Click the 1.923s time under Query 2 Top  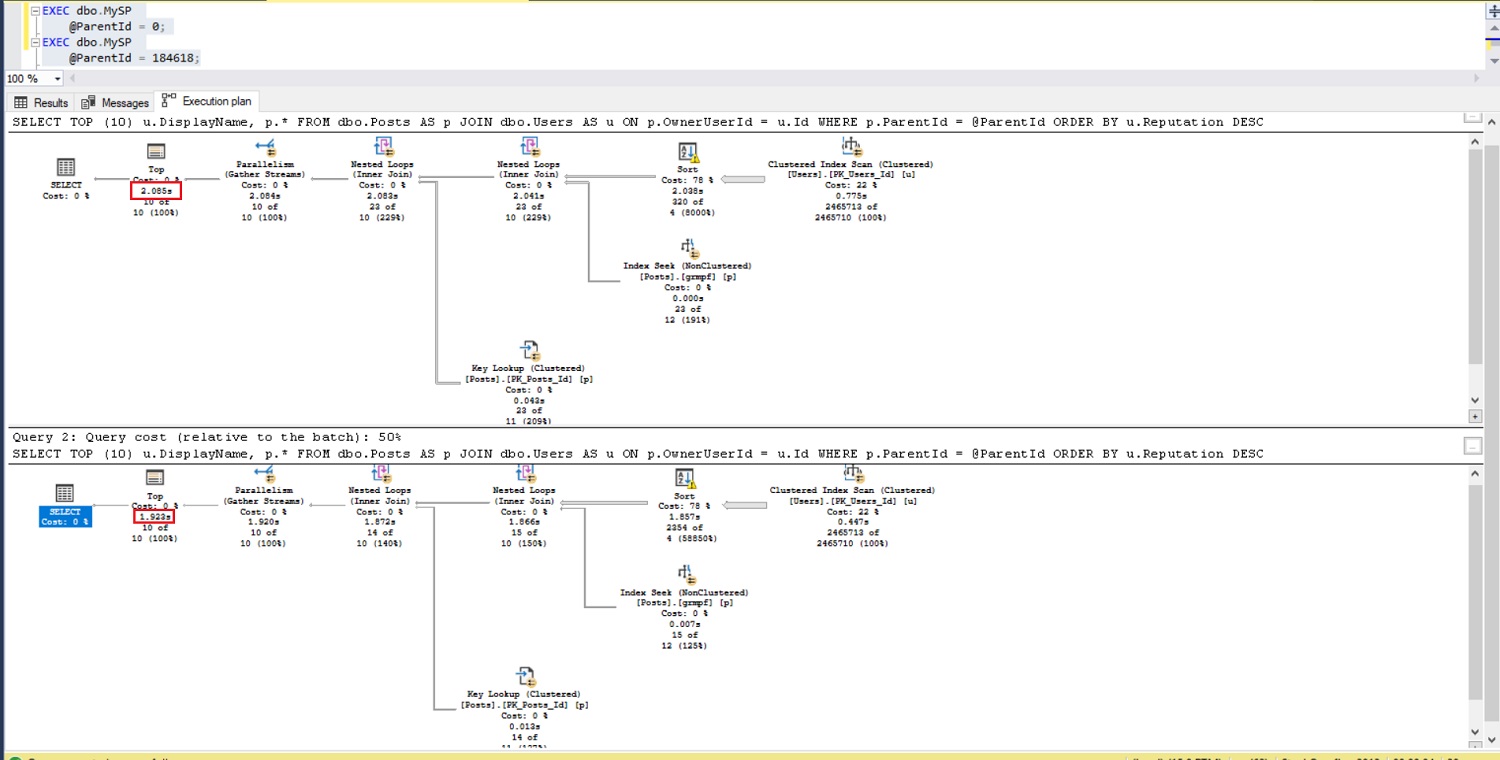(x=155, y=516)
